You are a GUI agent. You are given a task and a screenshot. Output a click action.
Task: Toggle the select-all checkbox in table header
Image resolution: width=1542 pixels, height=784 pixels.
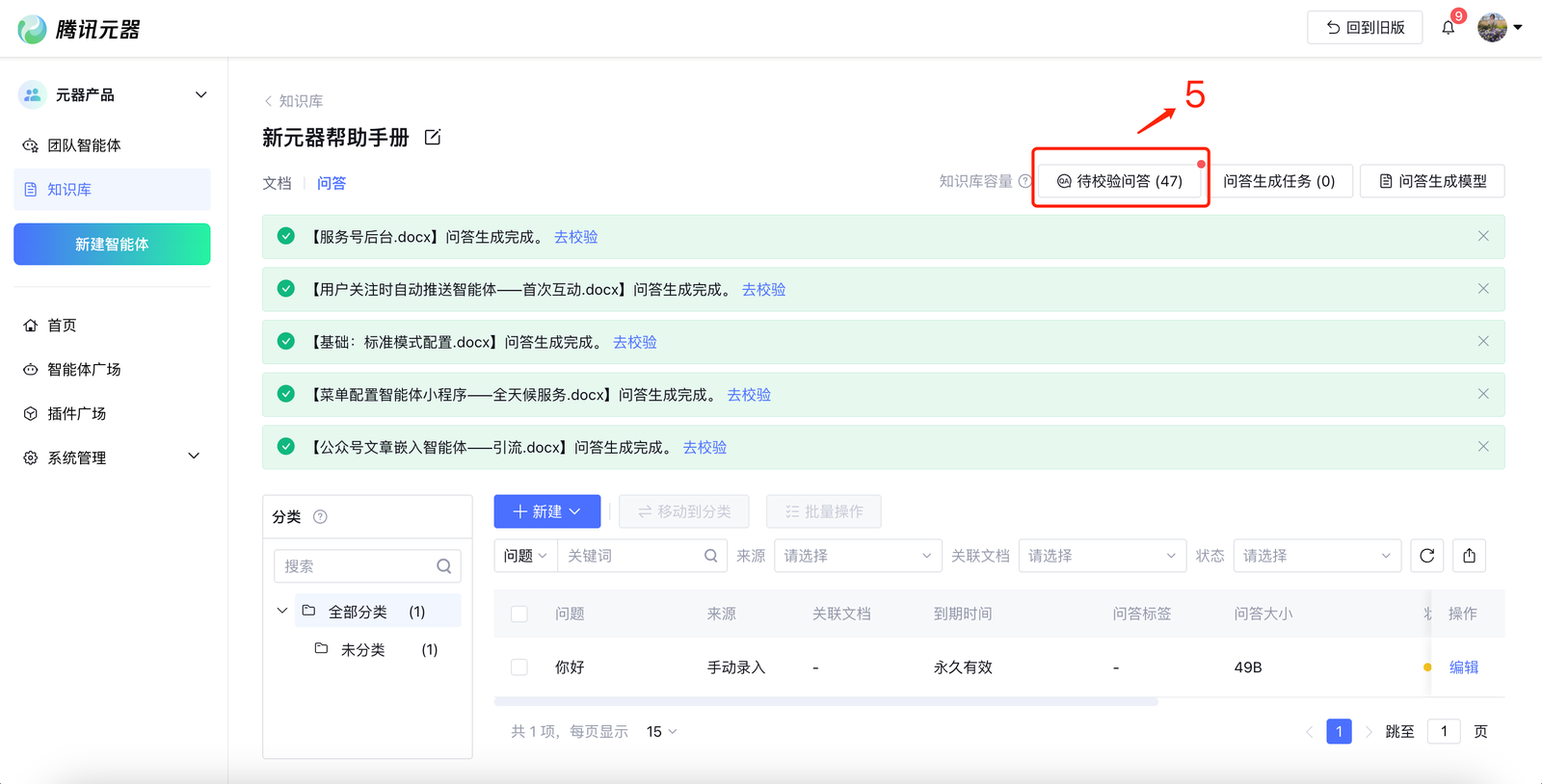[519, 614]
